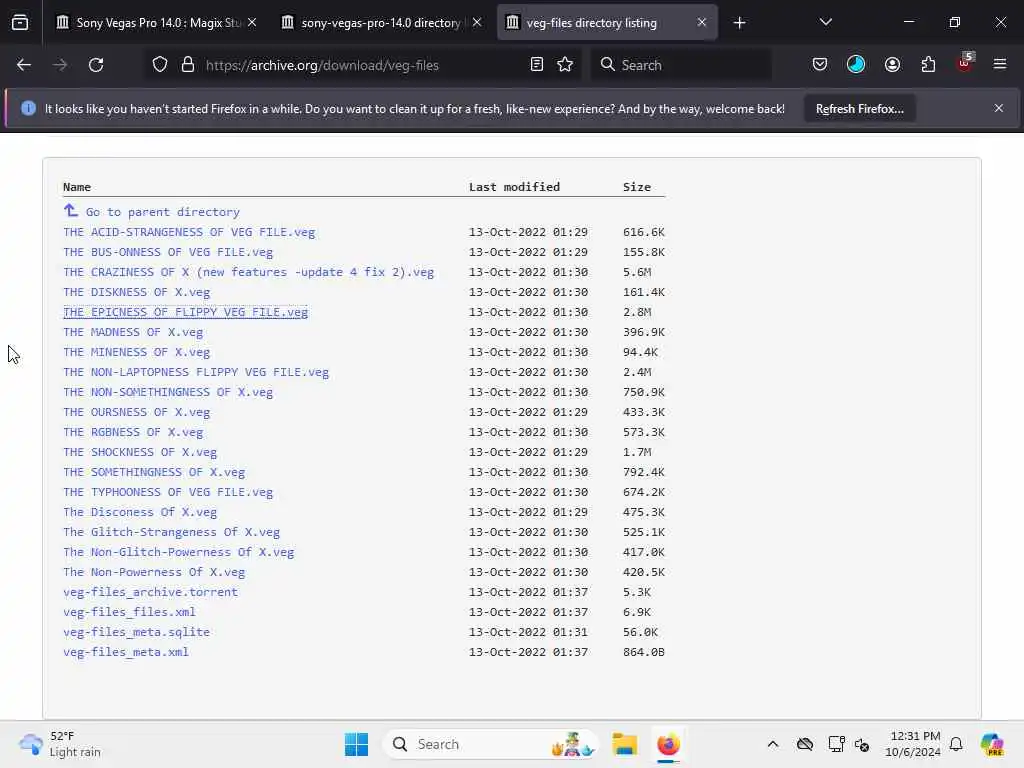Open the uBlock extension icon with badge
This screenshot has height=768, width=1024.
point(965,63)
